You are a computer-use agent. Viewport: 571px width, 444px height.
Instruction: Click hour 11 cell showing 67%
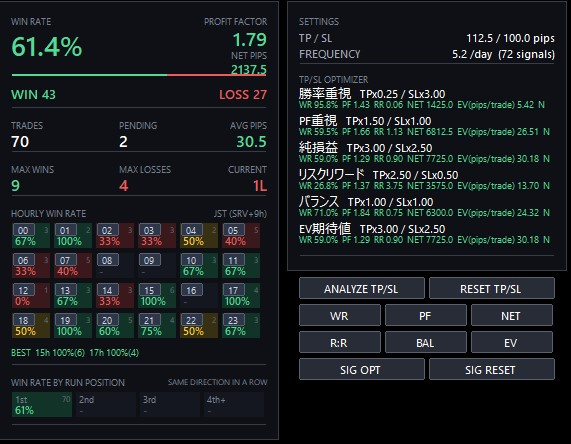coord(241,266)
